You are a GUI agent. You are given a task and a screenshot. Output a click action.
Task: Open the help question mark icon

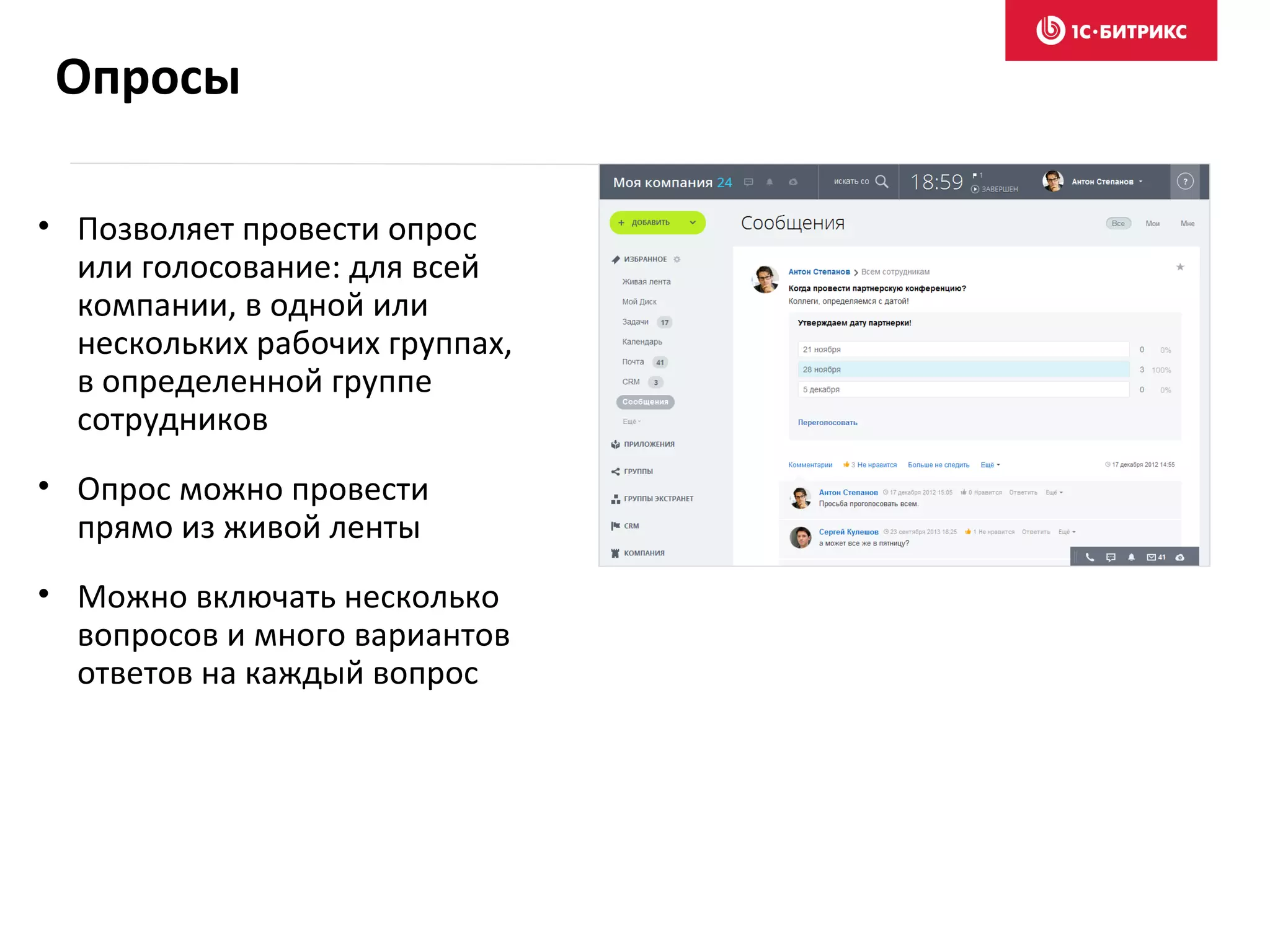click(1185, 182)
